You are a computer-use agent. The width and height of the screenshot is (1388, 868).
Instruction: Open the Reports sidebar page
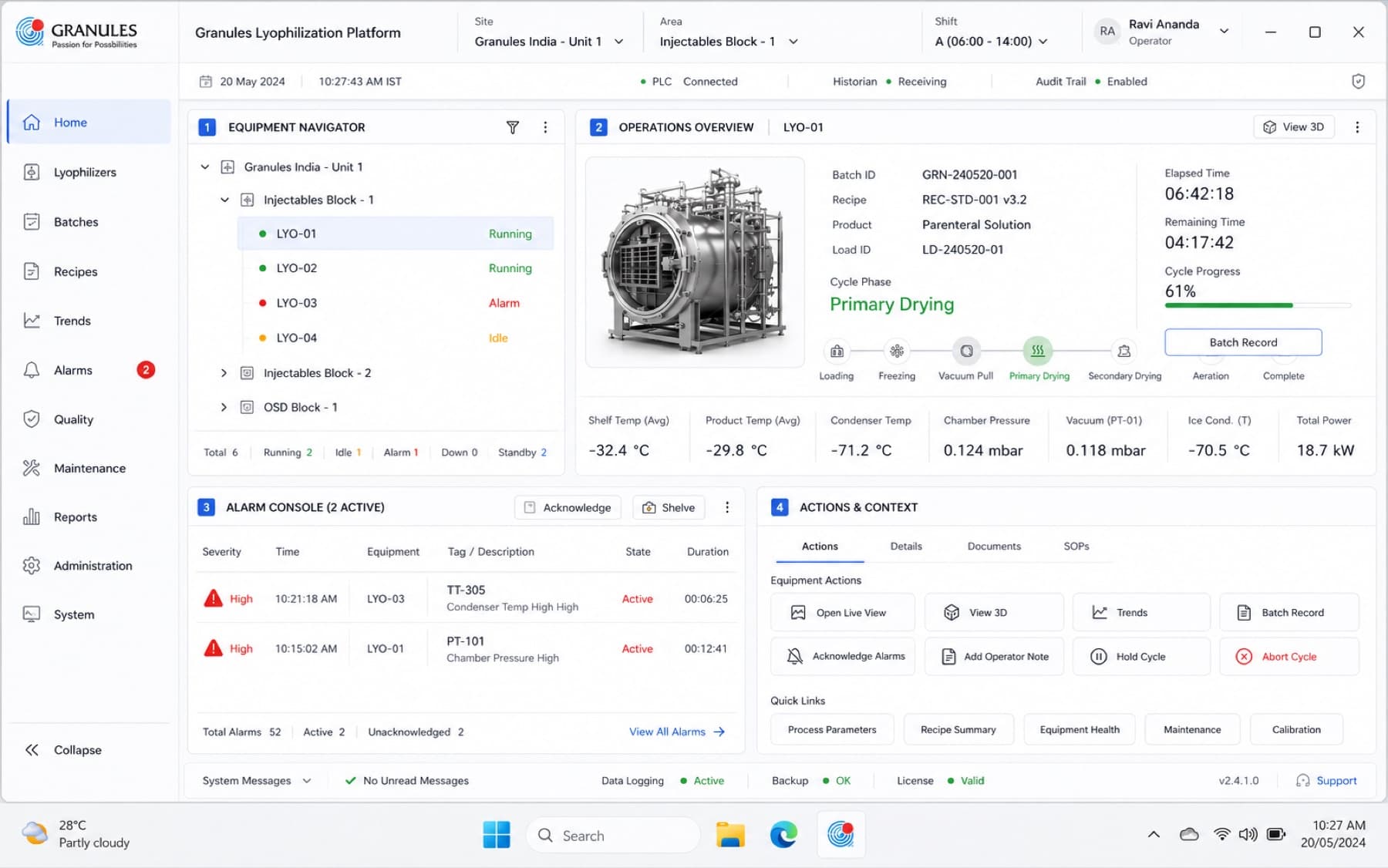tap(88, 517)
